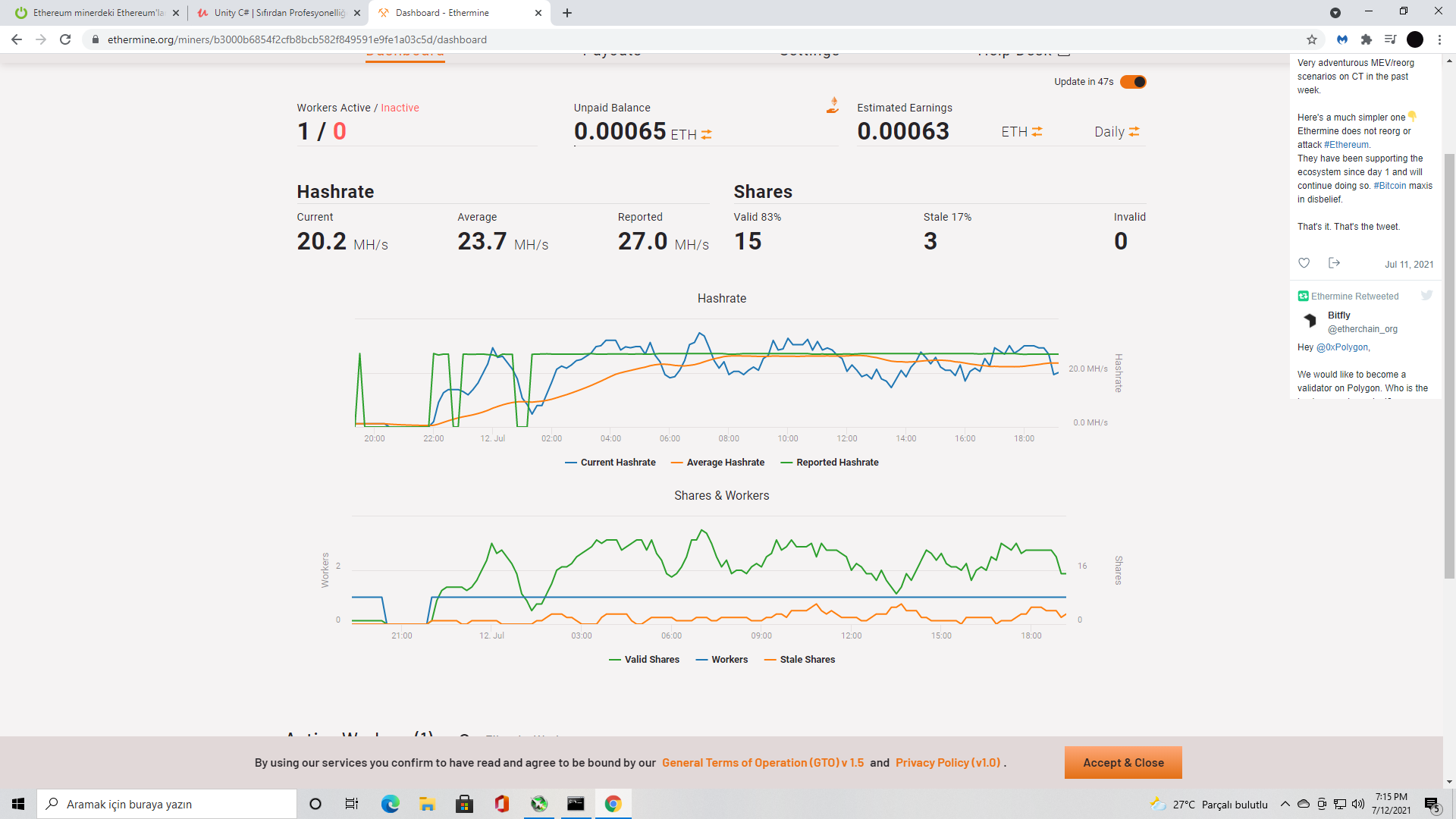This screenshot has height=819, width=1456.
Task: Open Microsoft Edge from the taskbar
Action: (390, 804)
